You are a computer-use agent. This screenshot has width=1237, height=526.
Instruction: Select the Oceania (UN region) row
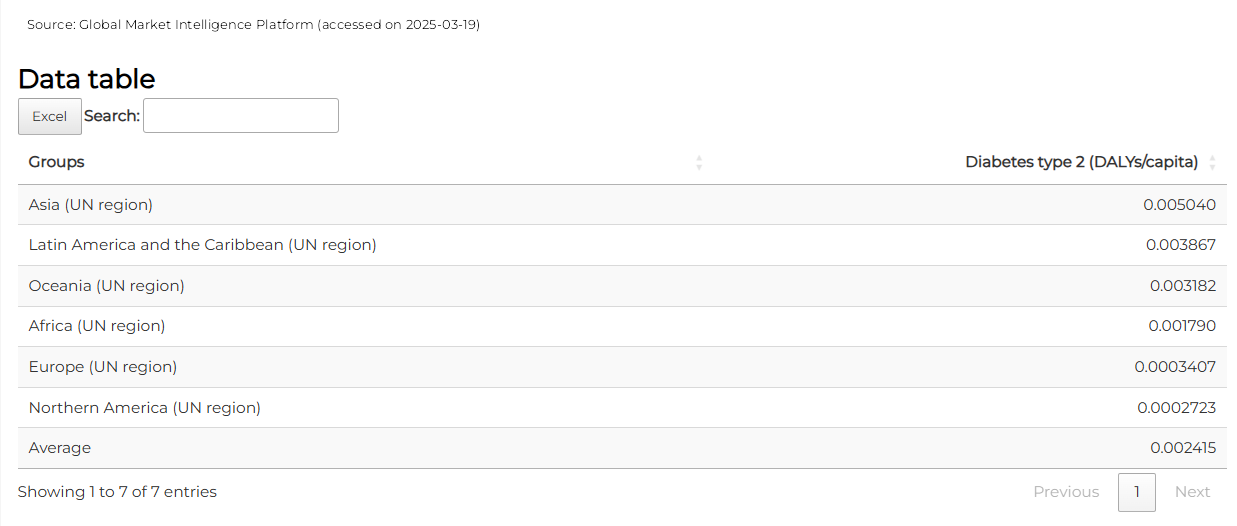click(x=622, y=286)
